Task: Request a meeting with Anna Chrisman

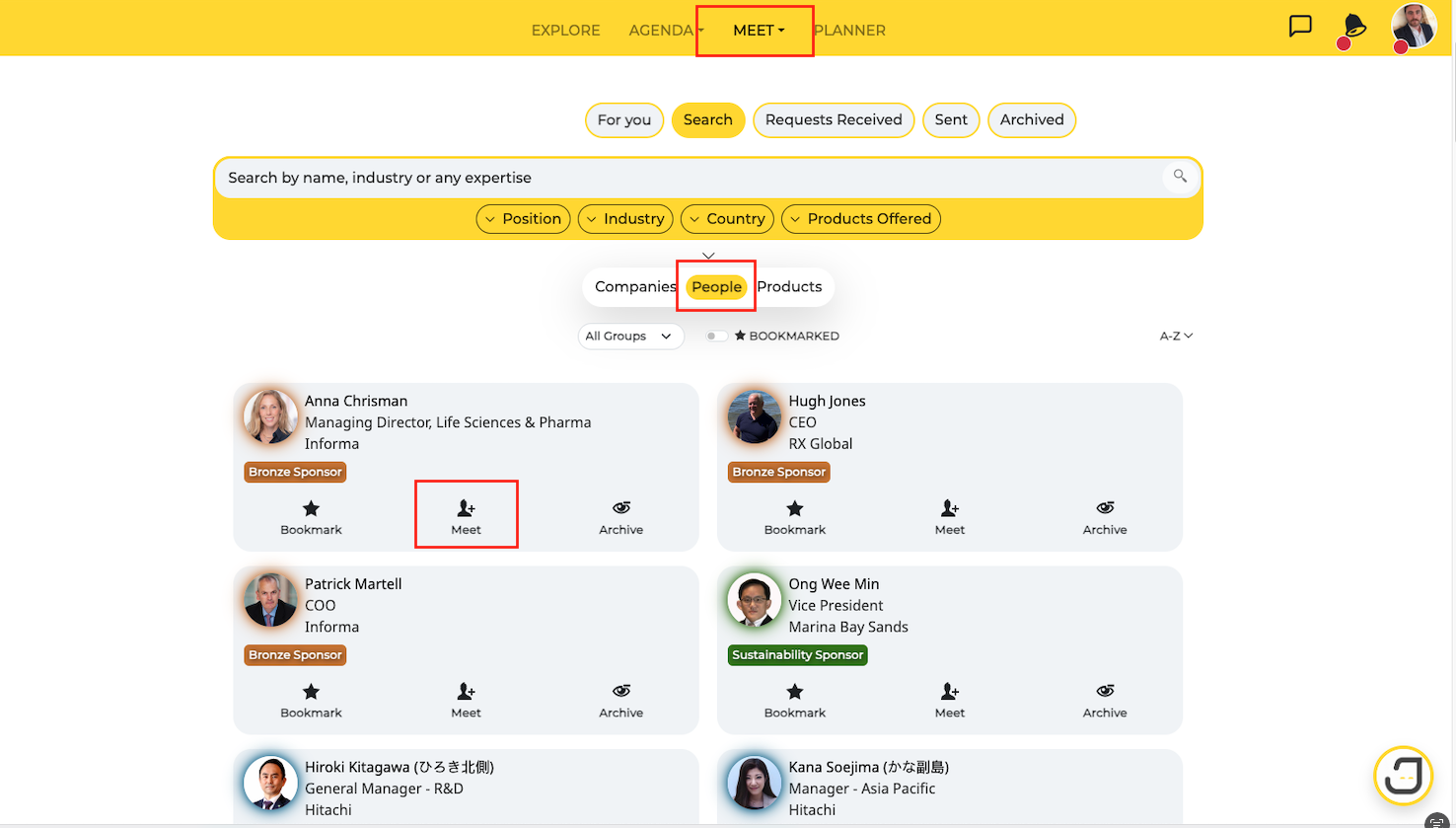Action: tap(466, 517)
